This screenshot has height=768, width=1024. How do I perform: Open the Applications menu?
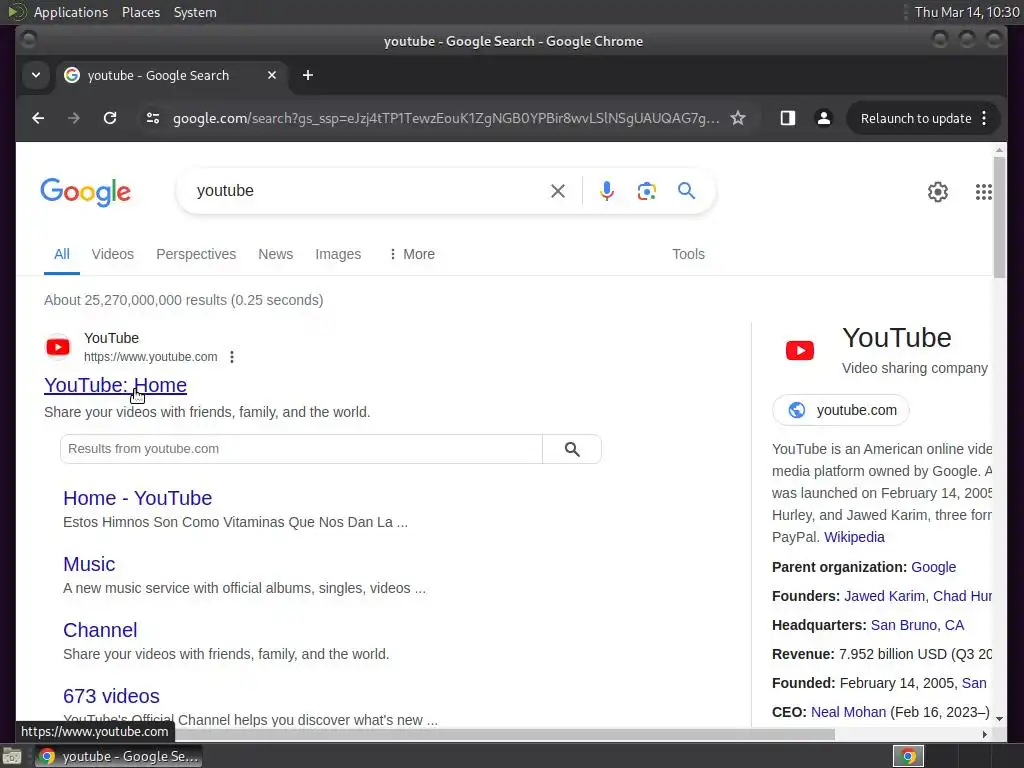pyautogui.click(x=71, y=12)
